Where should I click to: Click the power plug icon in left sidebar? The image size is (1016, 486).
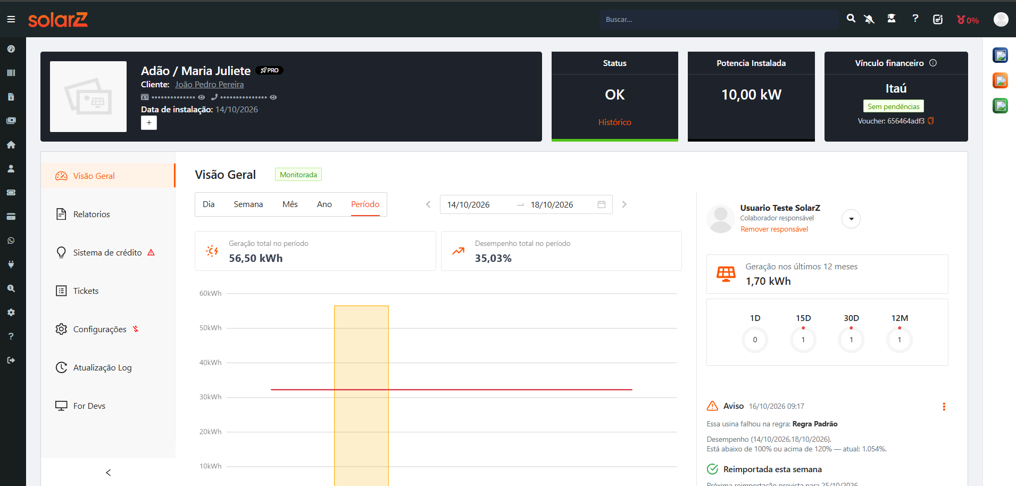(x=10, y=264)
